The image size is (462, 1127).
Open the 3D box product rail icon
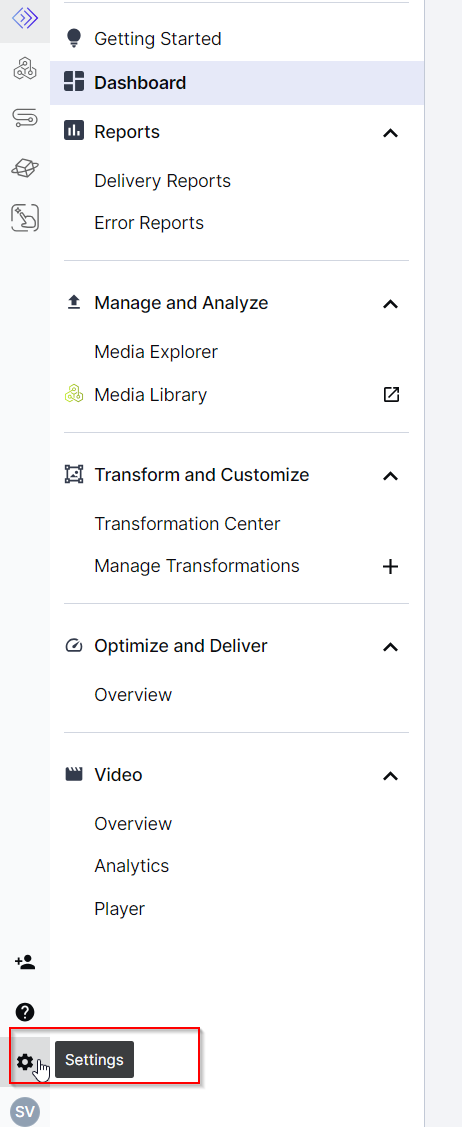(25, 168)
